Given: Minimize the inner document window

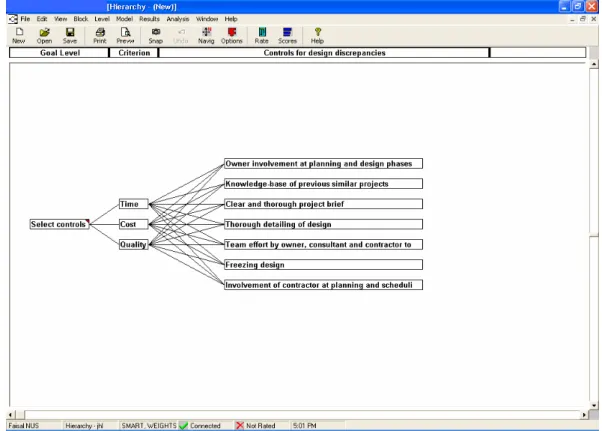Looking at the screenshot, I should click(572, 19).
